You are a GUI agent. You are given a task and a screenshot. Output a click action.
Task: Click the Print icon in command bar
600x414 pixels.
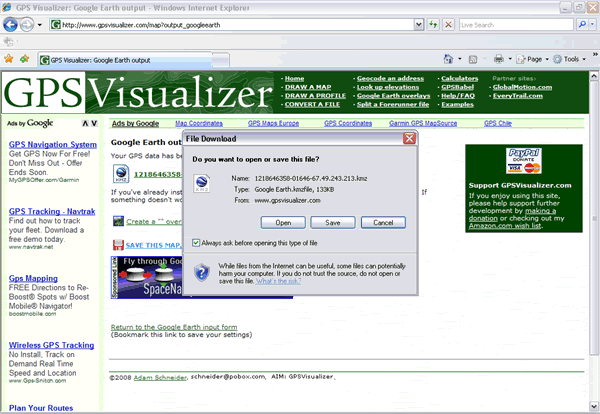click(x=498, y=59)
